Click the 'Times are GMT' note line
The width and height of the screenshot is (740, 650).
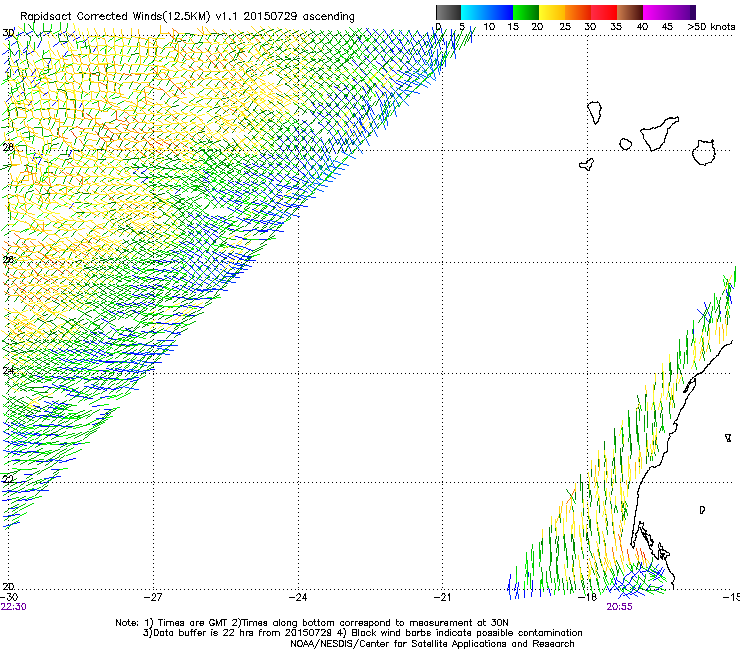312,623
